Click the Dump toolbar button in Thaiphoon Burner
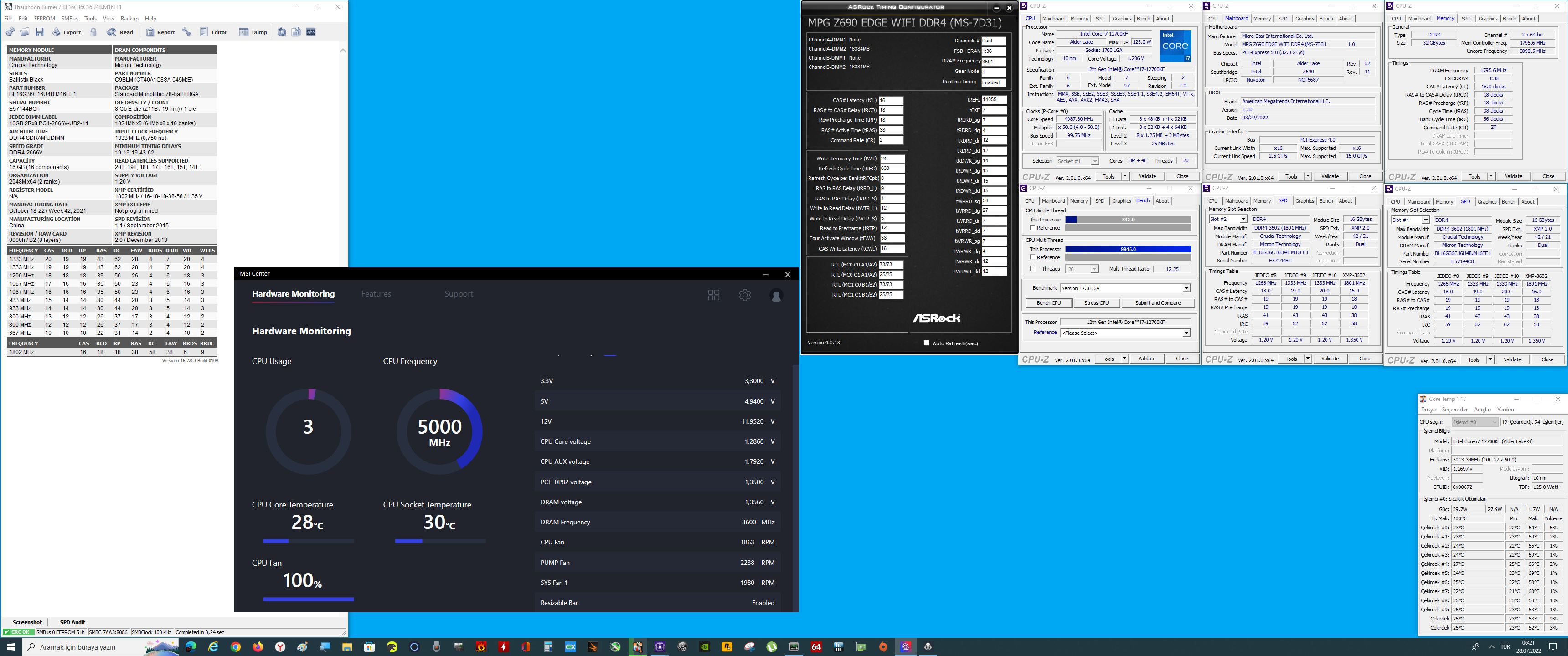Viewport: 1568px width, 656px height. click(253, 32)
